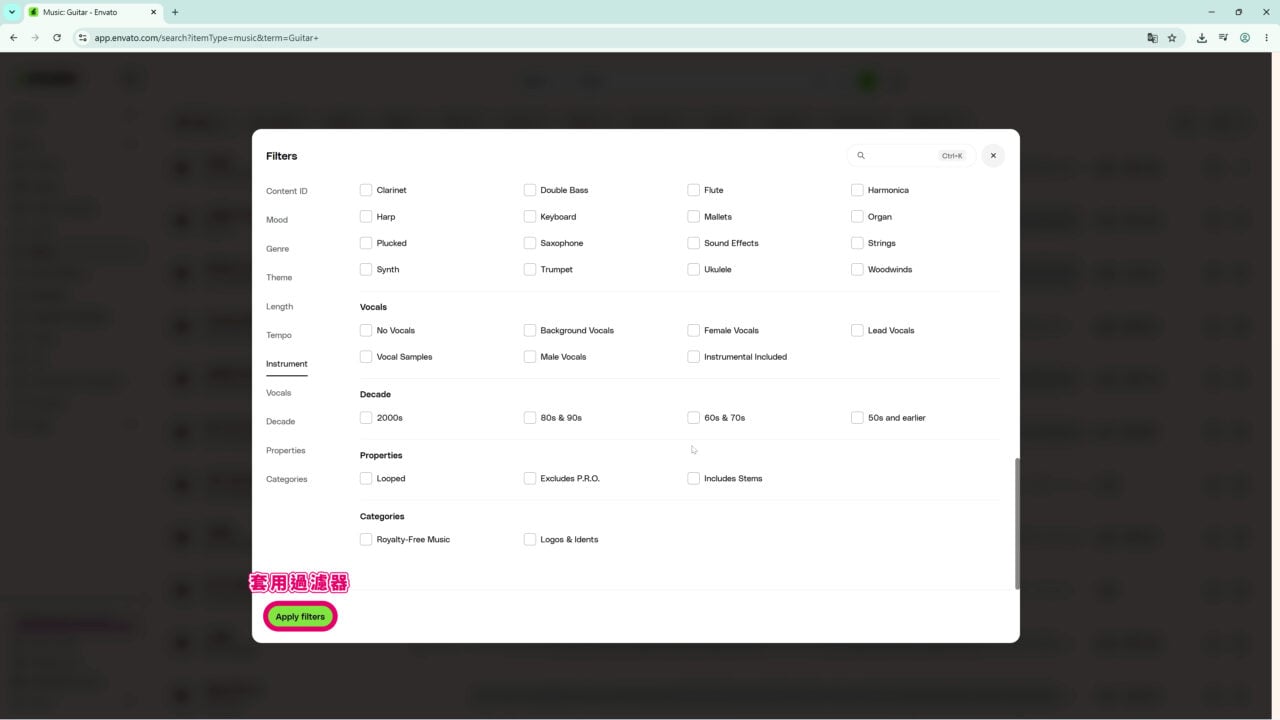Jump to Genre filter section

[277, 249]
